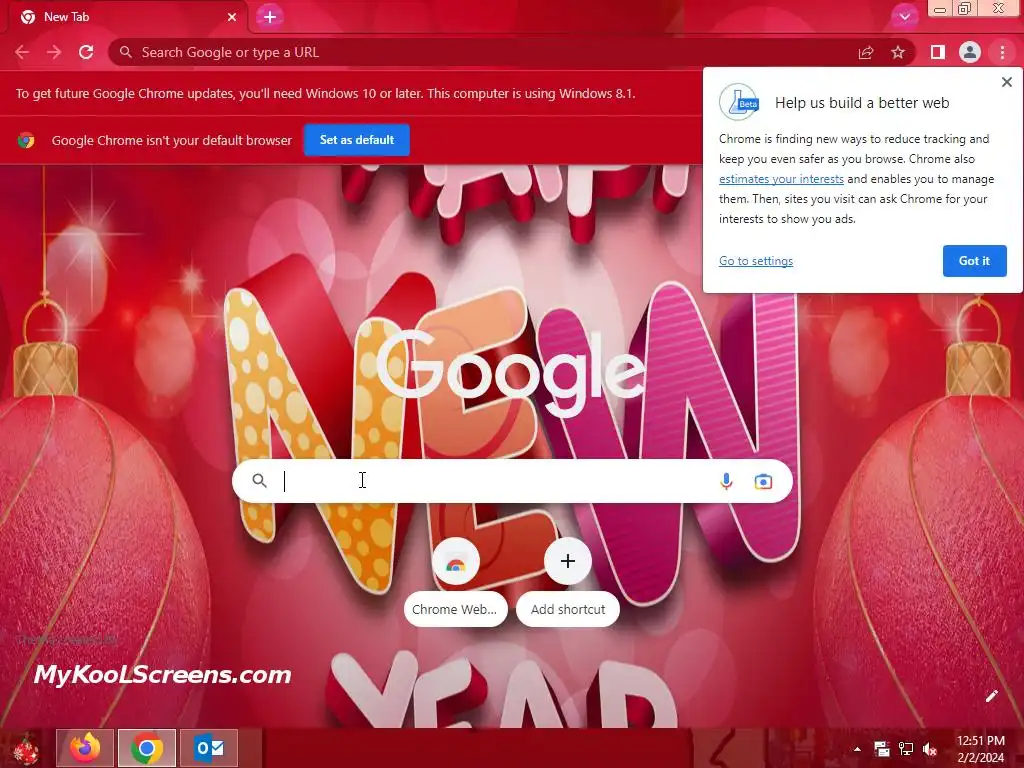
Task: Click the Action Center flag tray icon
Action: point(882,749)
